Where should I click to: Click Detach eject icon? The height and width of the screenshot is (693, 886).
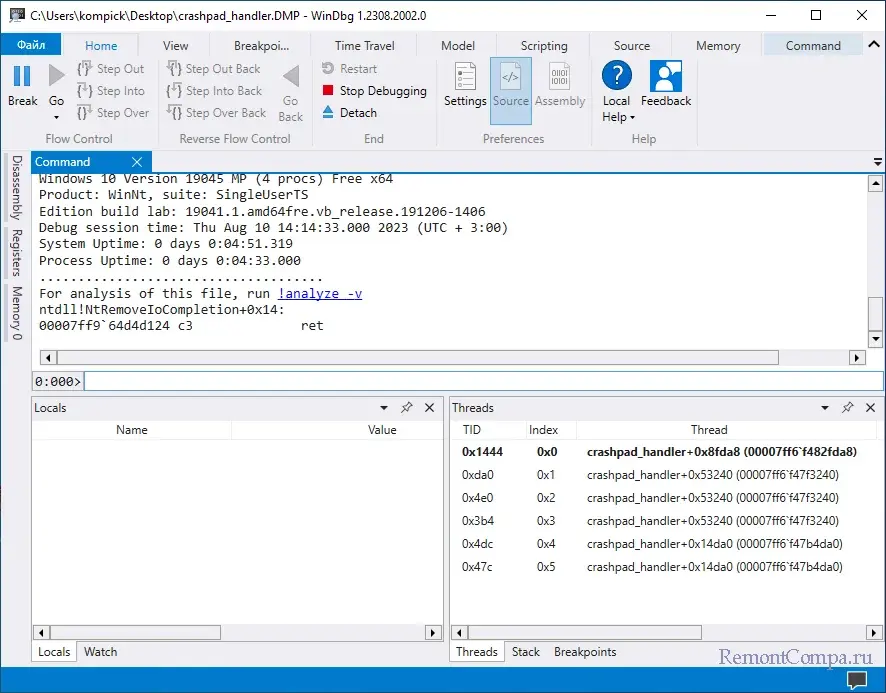[x=328, y=112]
